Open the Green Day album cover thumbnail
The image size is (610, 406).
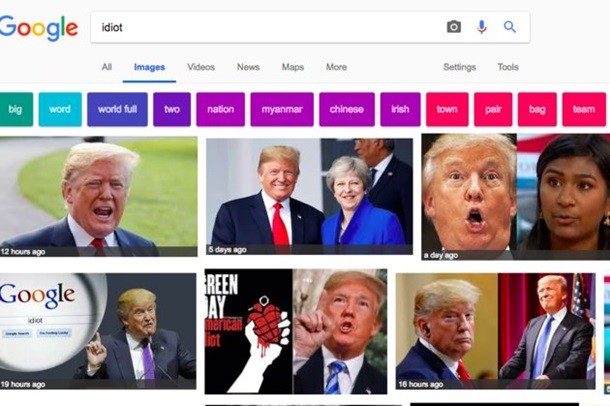click(x=248, y=331)
